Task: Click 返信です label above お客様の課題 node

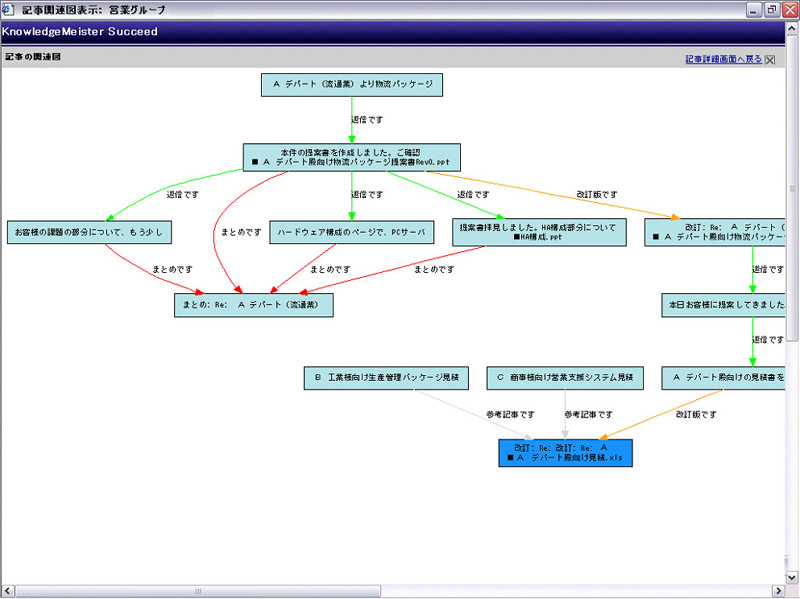Action: [x=183, y=194]
